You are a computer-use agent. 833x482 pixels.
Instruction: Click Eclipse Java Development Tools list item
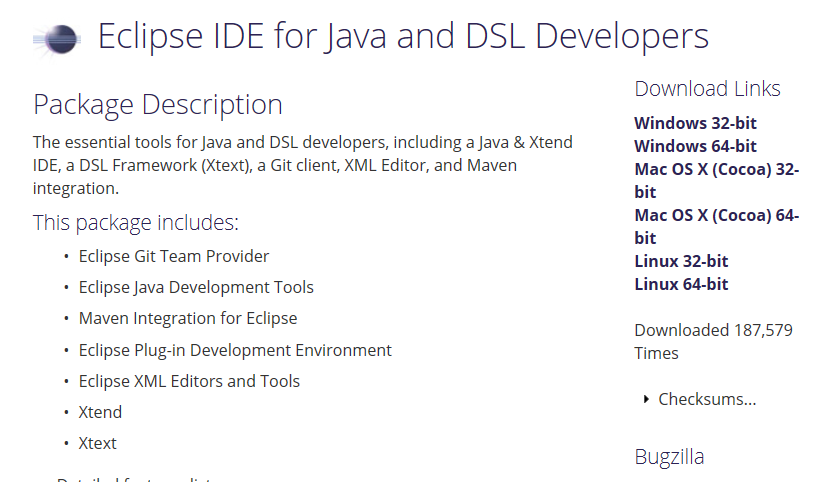coord(196,287)
